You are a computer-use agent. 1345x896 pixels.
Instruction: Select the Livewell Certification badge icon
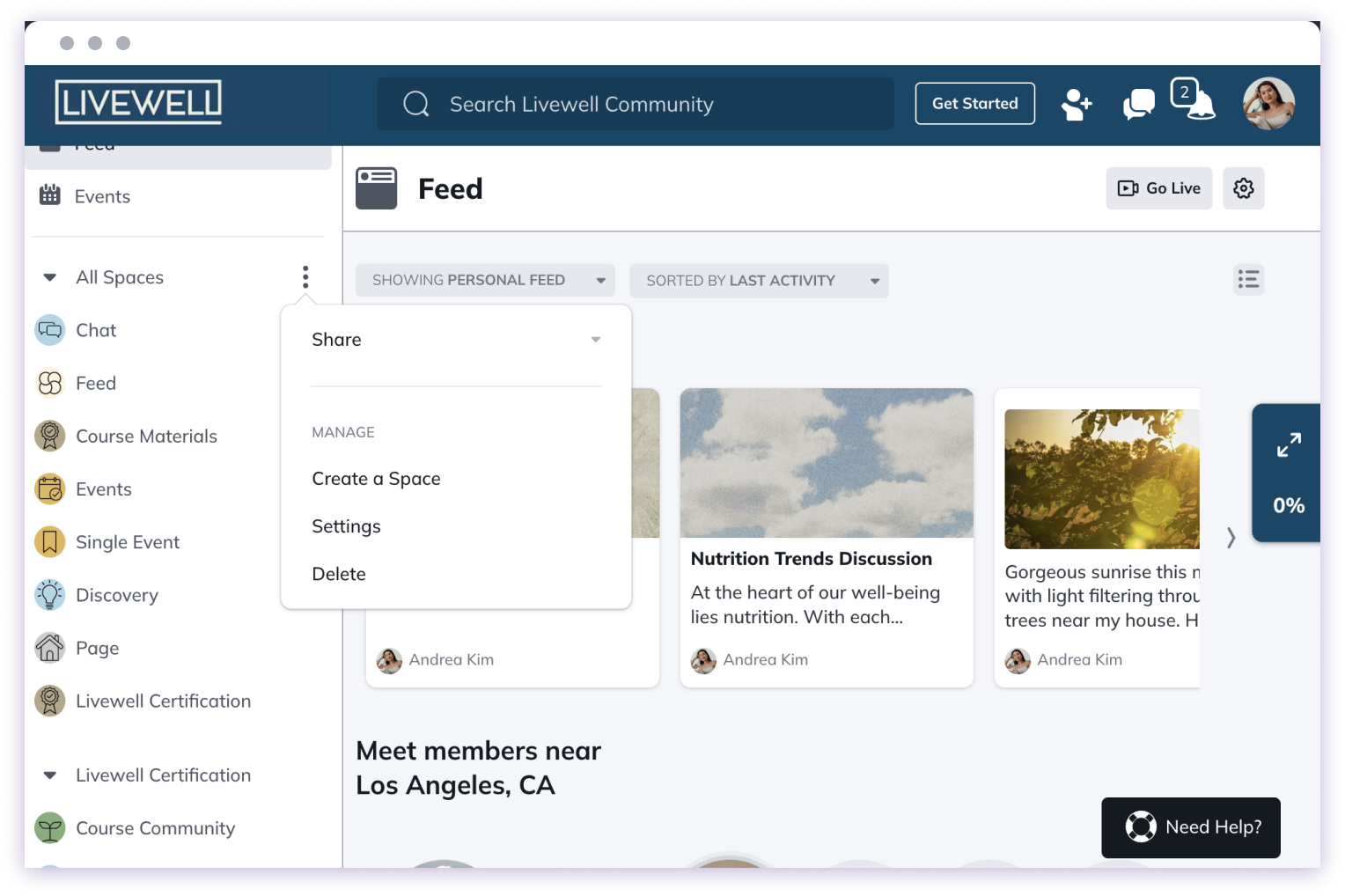50,701
